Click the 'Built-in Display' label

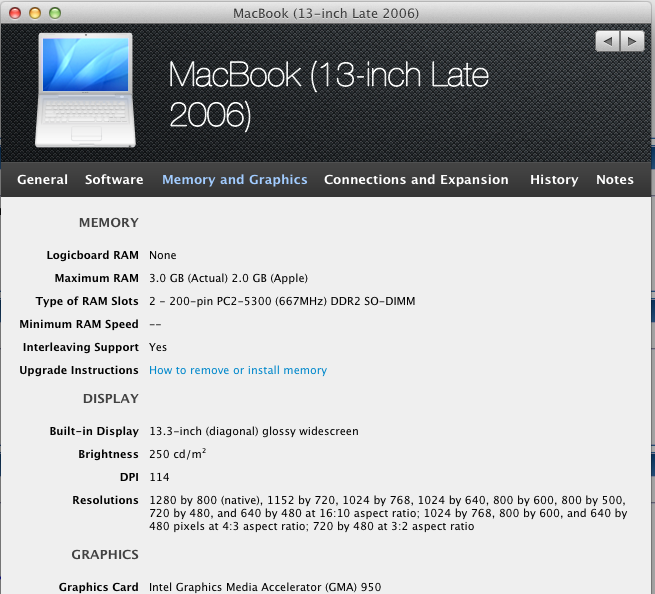[94, 431]
